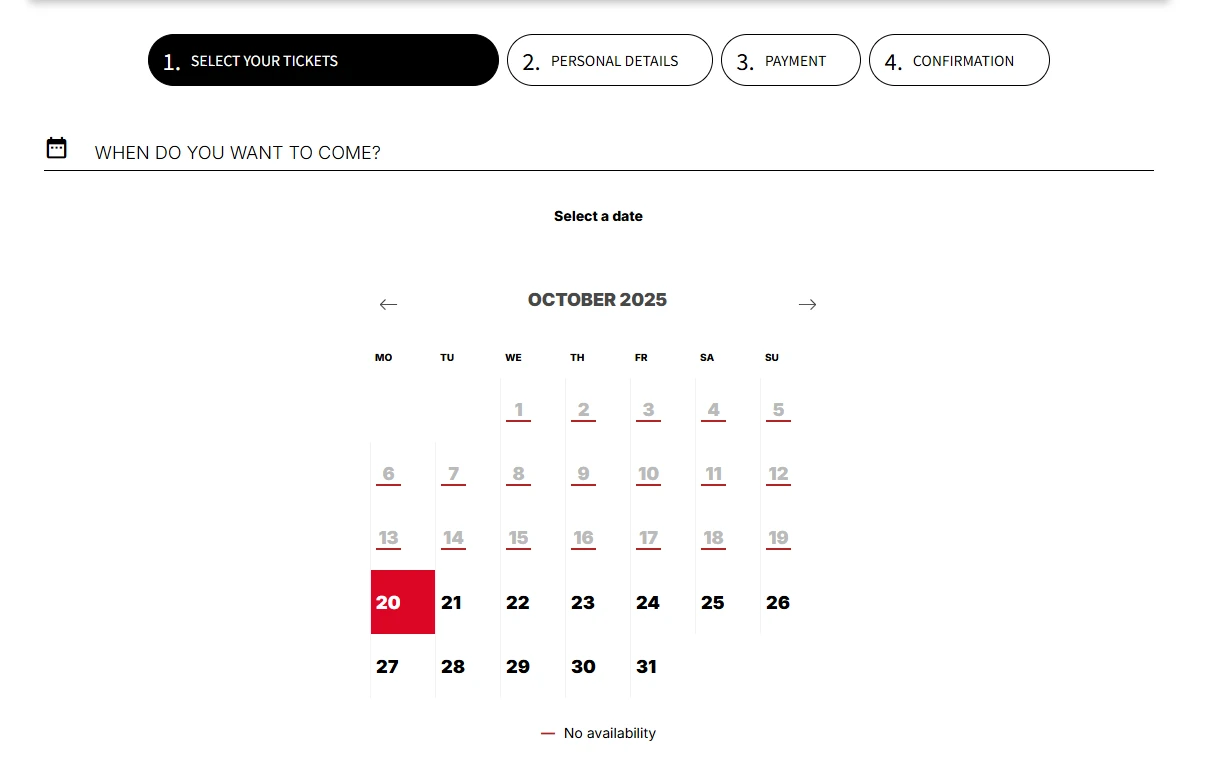The image size is (1206, 776).
Task: Choose October 28 in the calendar
Action: 453,666
